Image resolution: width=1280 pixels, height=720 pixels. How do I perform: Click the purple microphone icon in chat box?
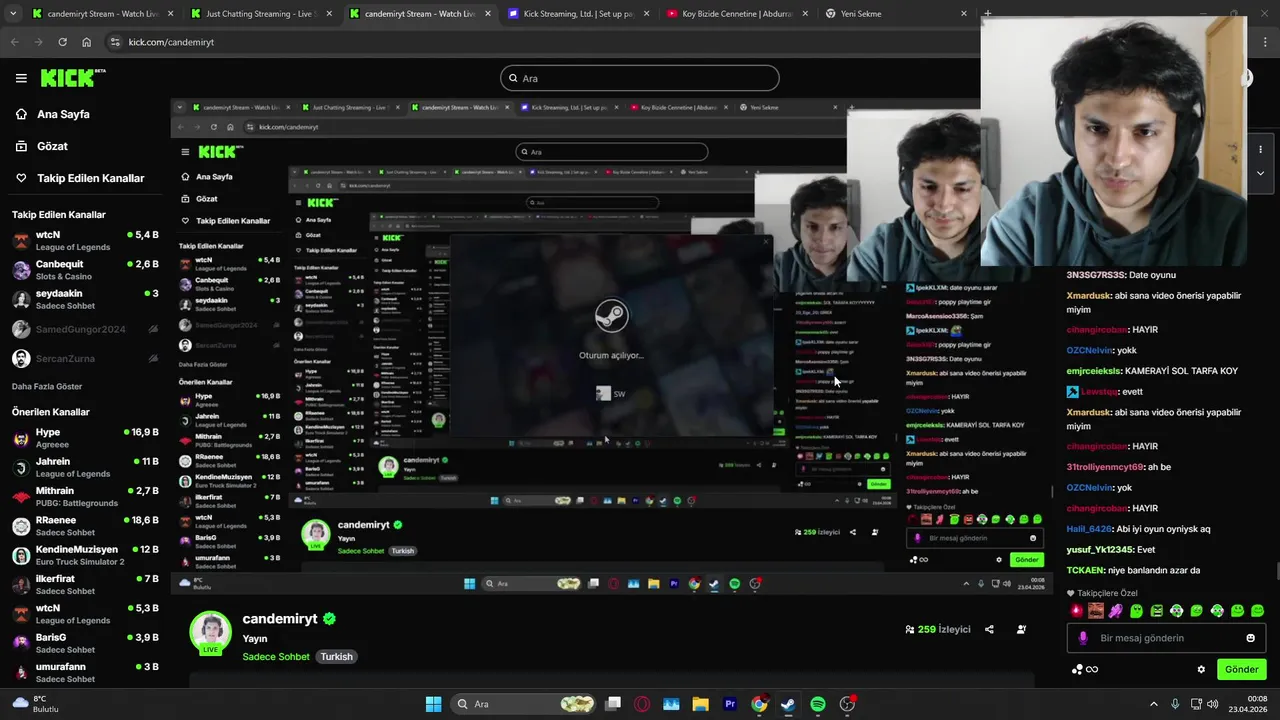click(x=1083, y=638)
